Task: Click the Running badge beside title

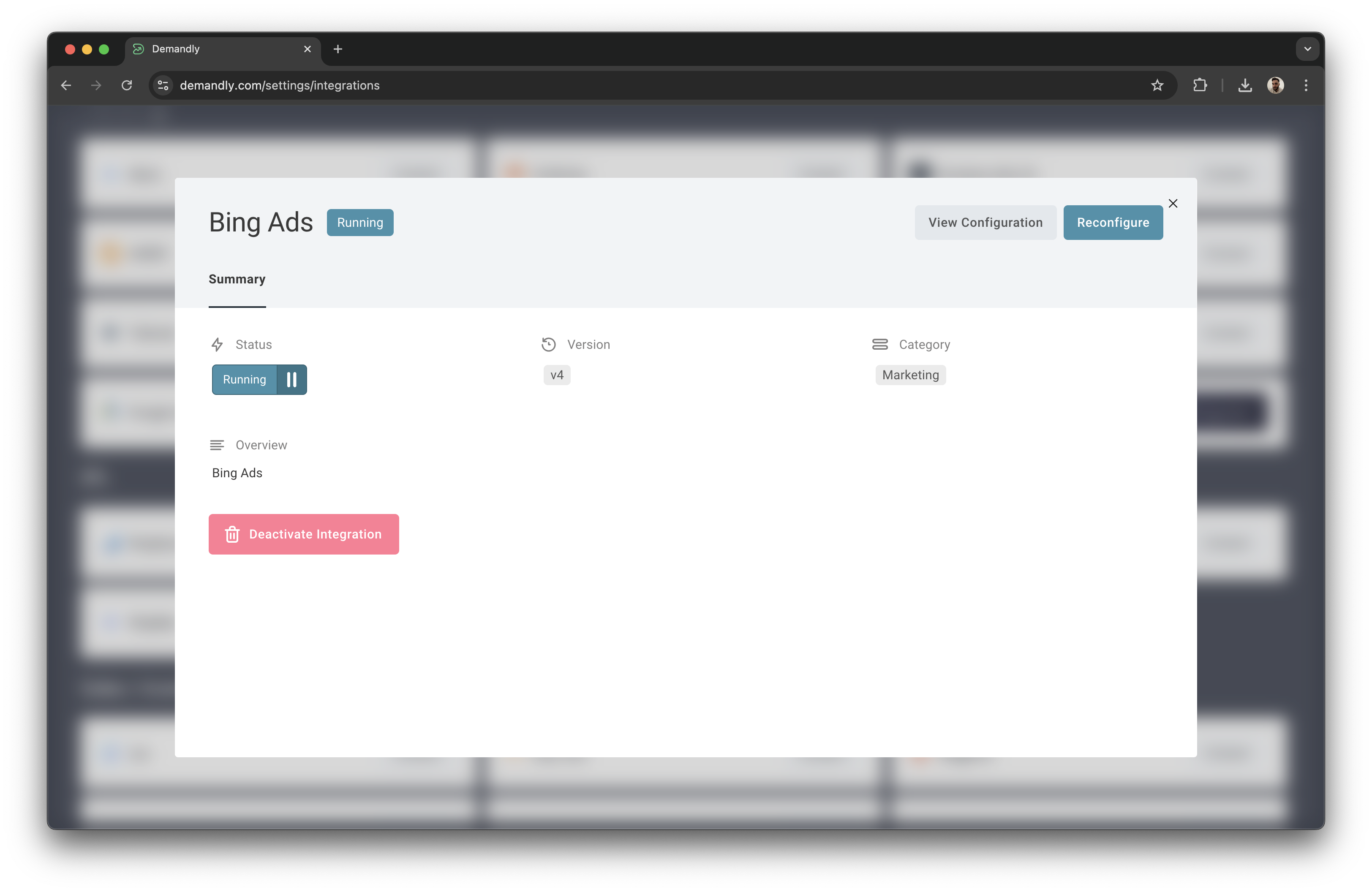Action: click(360, 223)
